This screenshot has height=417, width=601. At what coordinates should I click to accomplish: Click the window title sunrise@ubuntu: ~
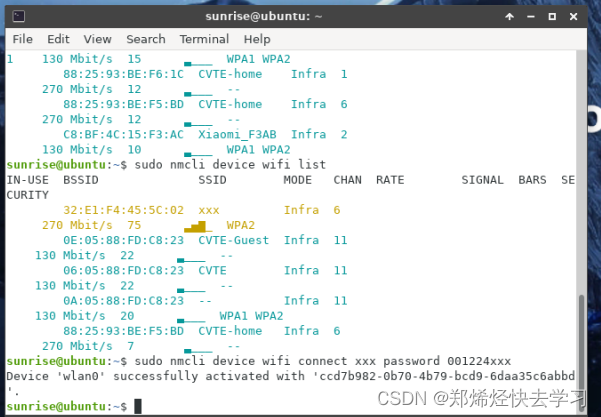(x=264, y=16)
